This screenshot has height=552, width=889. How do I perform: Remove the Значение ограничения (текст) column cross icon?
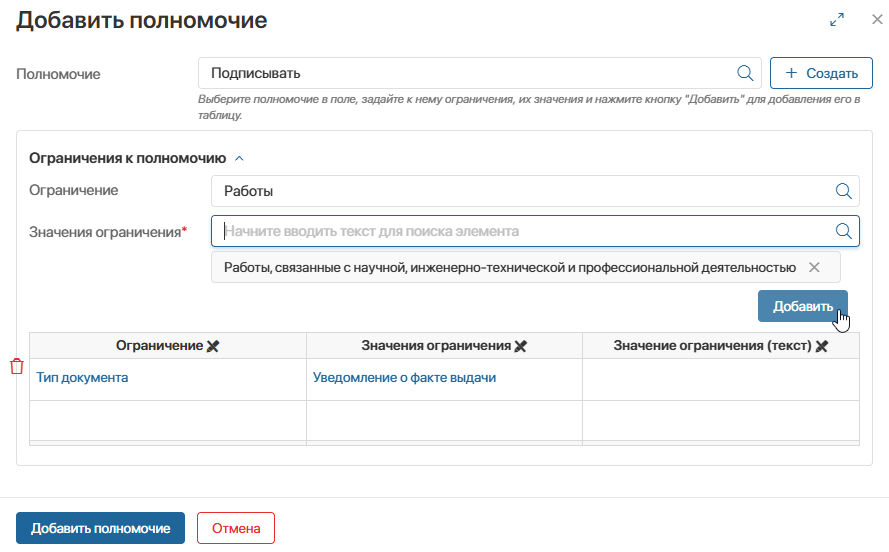(x=822, y=346)
